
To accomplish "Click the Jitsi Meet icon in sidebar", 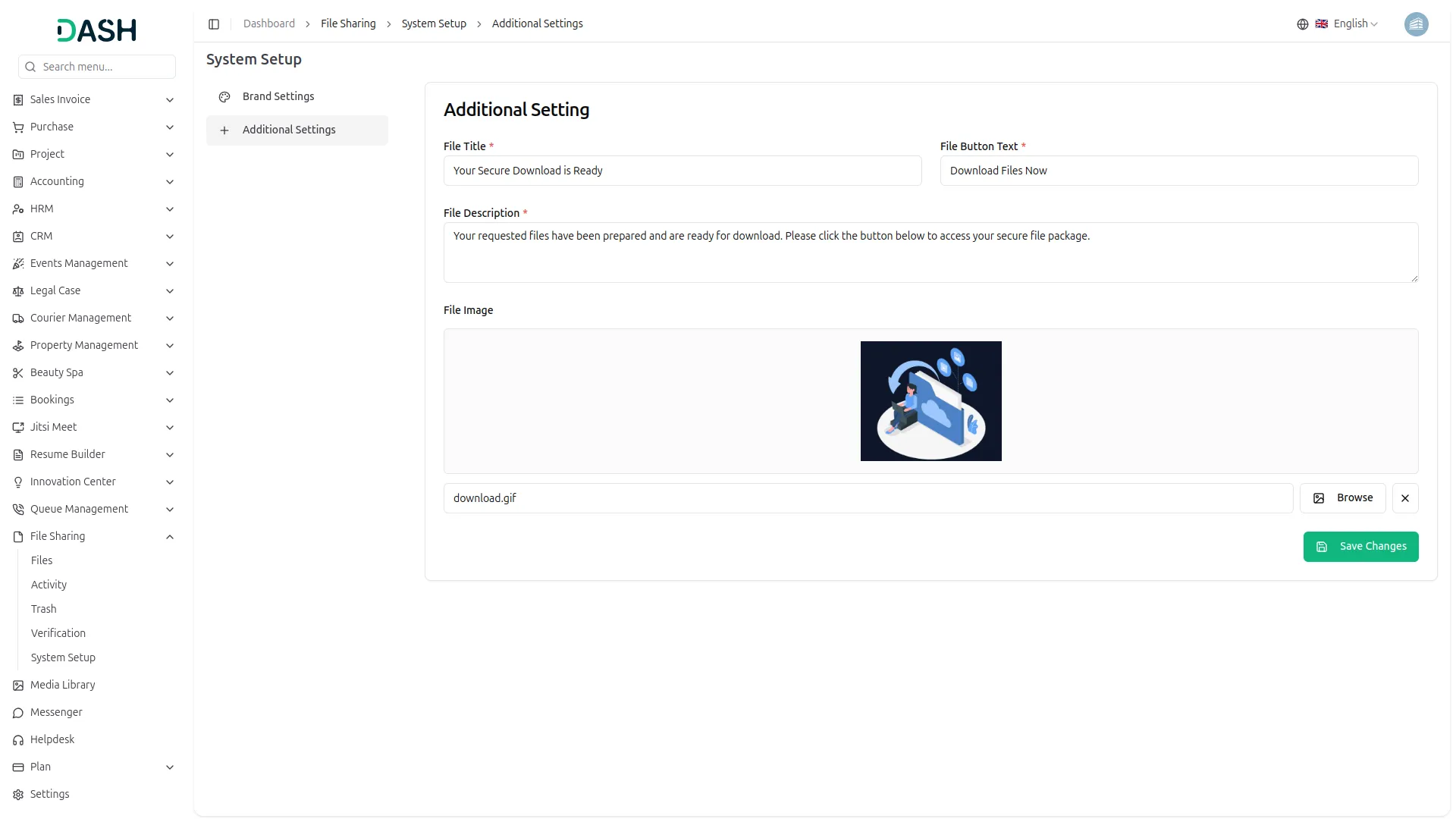I will click(x=17, y=427).
